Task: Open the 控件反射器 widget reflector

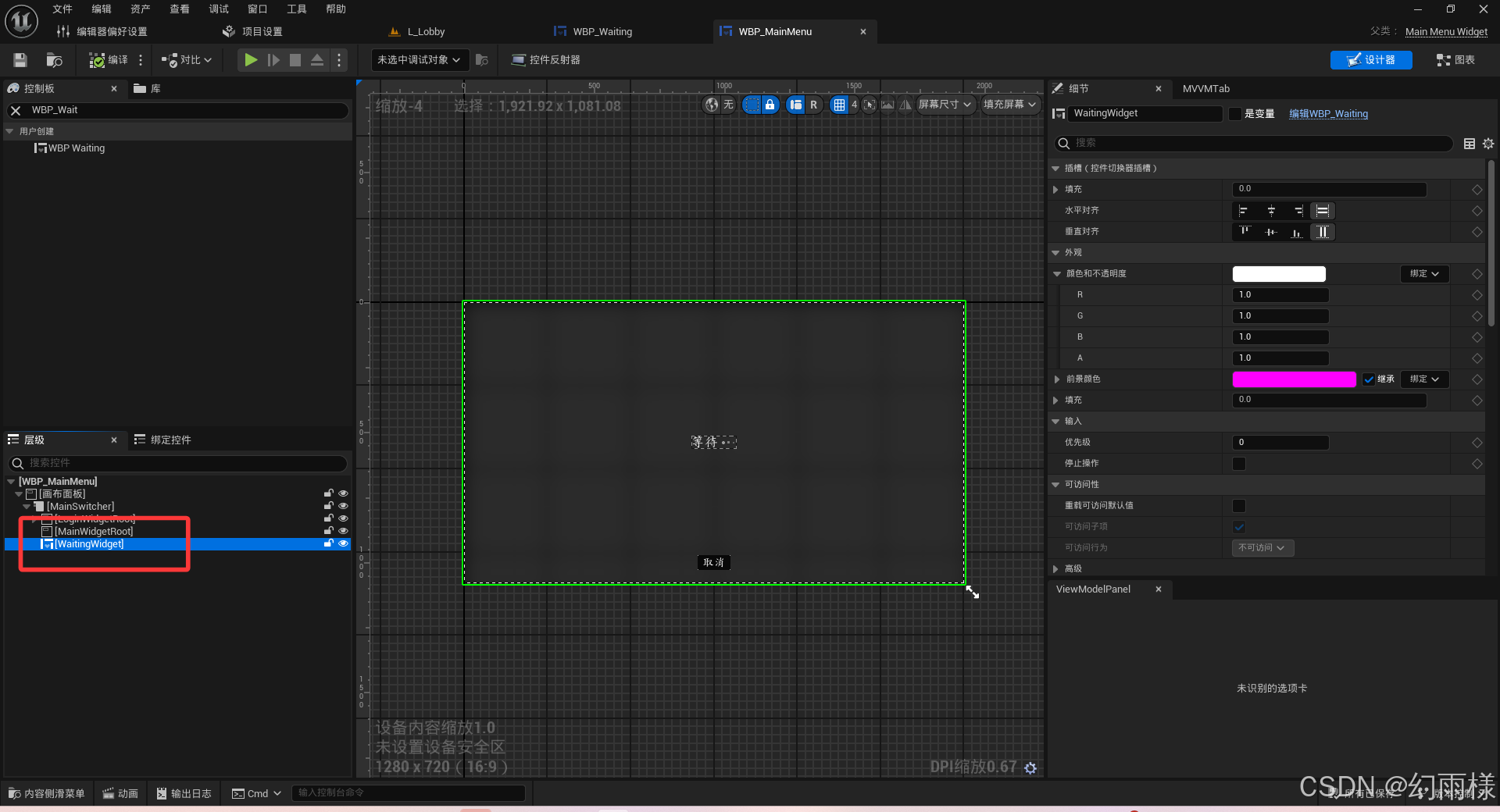Action: (x=545, y=60)
